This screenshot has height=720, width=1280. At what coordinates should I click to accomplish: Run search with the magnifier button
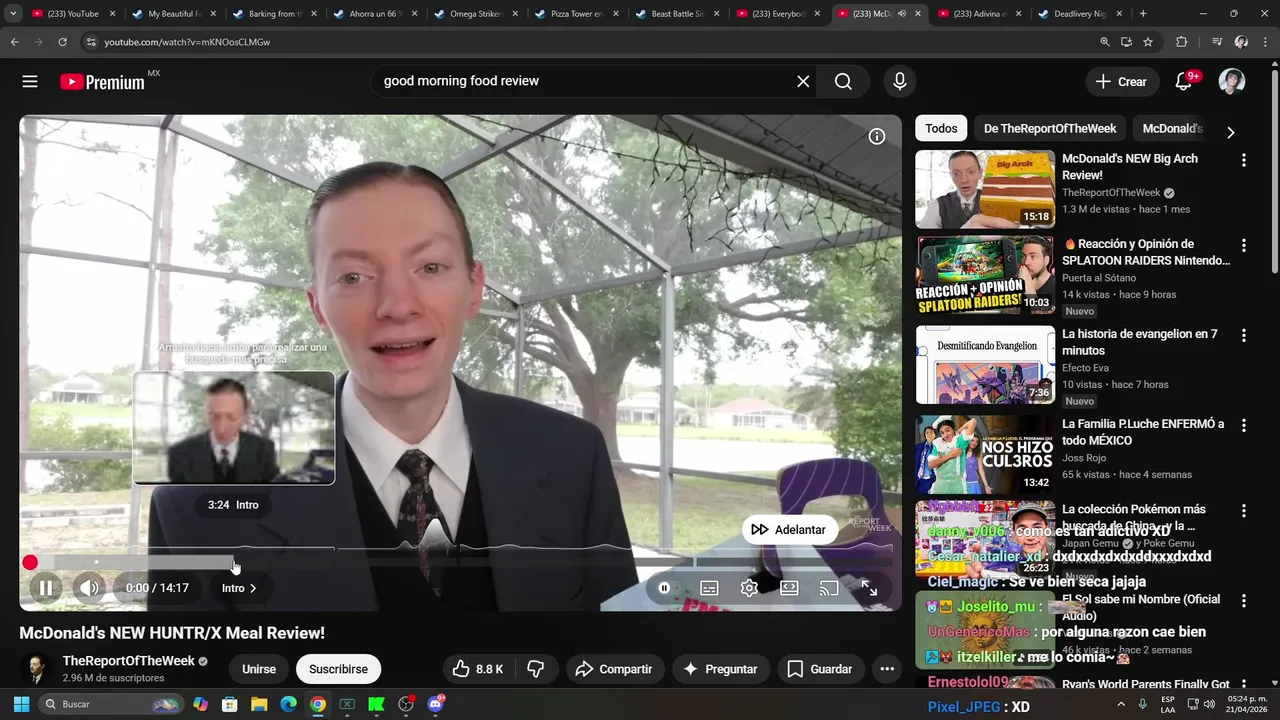(843, 82)
